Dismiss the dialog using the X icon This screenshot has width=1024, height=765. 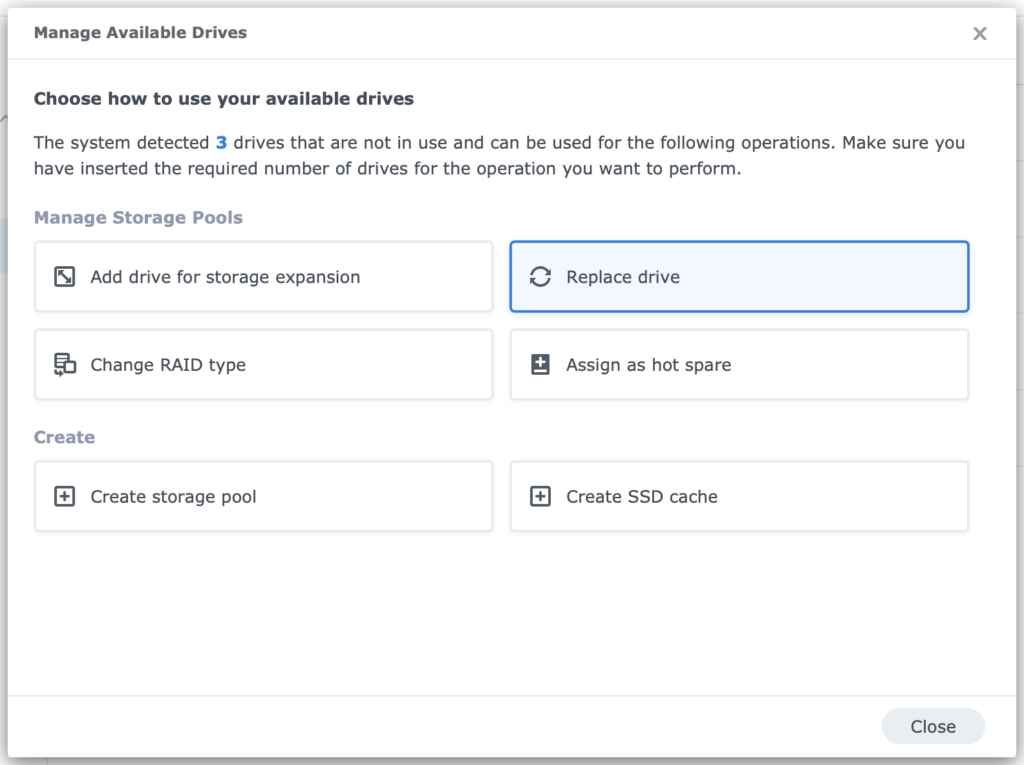(x=979, y=33)
